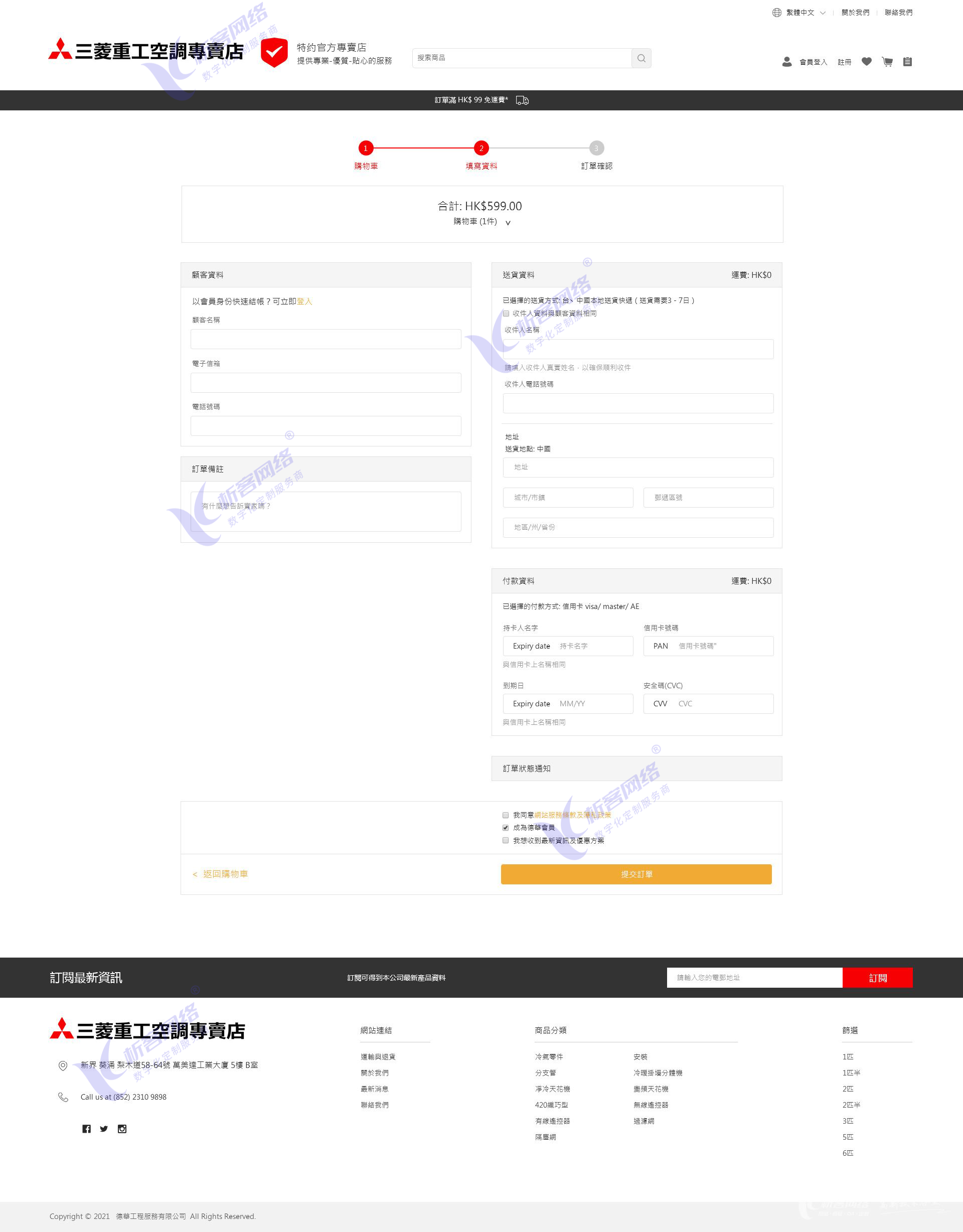The width and height of the screenshot is (963, 1232).
Task: Open the Instagram icon in footer
Action: click(x=122, y=1129)
